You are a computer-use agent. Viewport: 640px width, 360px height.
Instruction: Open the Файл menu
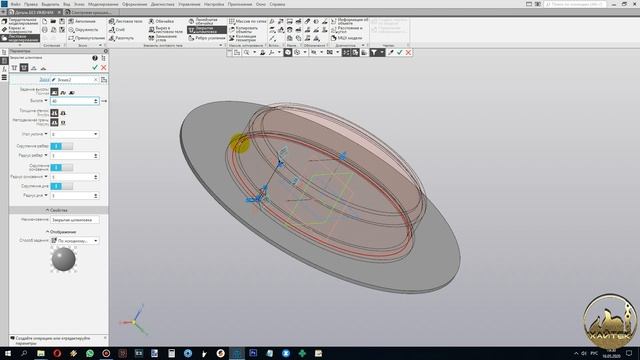(x=16, y=4)
